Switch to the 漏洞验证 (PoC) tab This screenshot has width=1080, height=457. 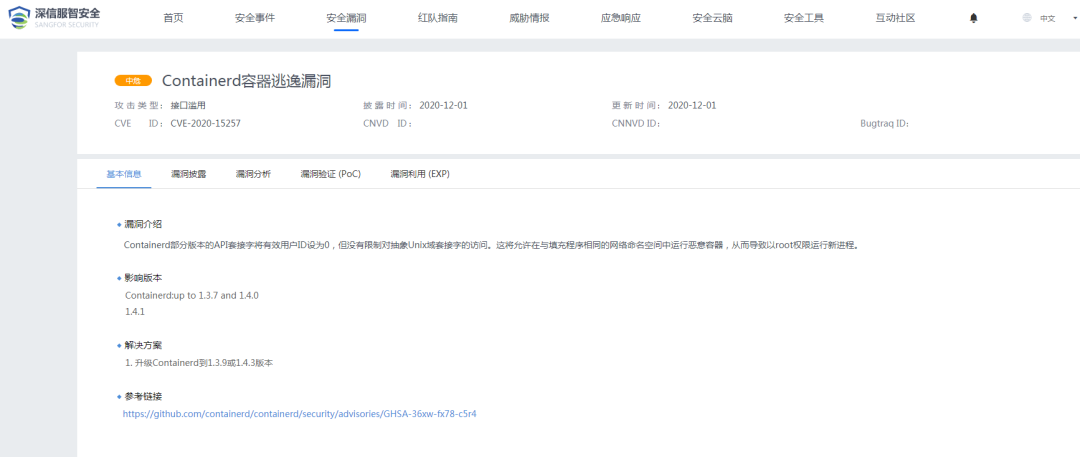pos(331,174)
